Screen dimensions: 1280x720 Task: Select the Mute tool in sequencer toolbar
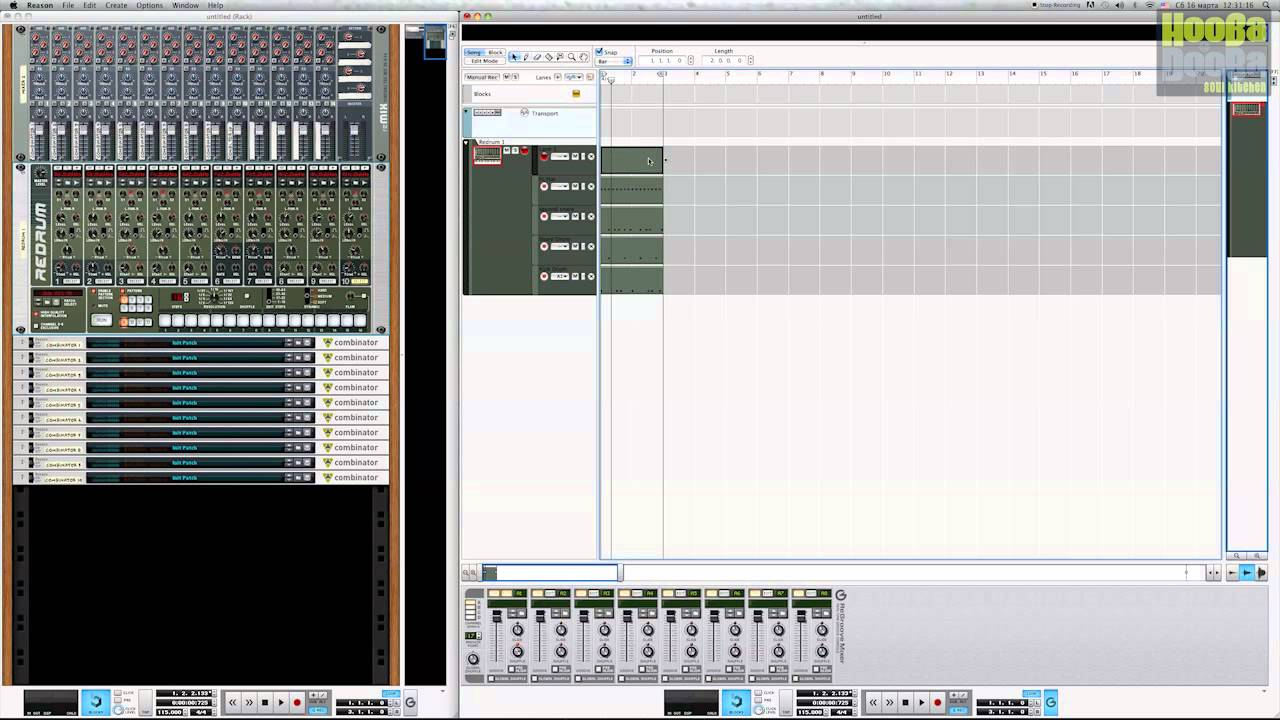560,57
